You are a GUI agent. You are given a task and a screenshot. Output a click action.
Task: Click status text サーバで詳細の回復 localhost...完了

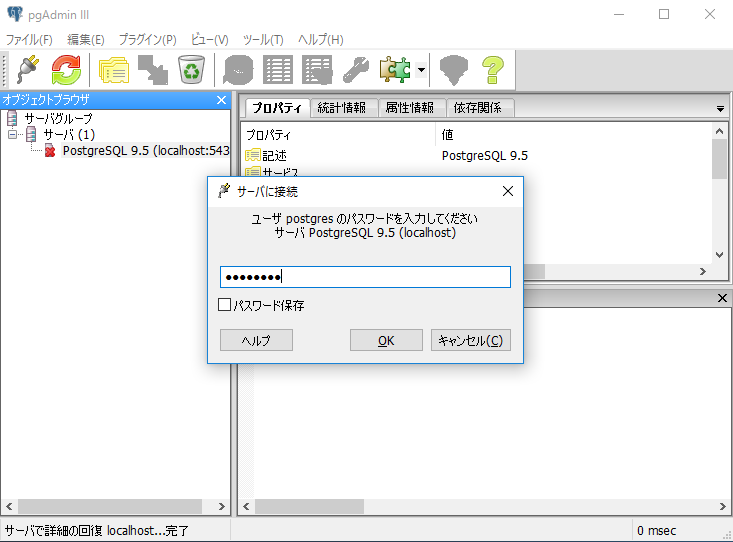point(97,530)
